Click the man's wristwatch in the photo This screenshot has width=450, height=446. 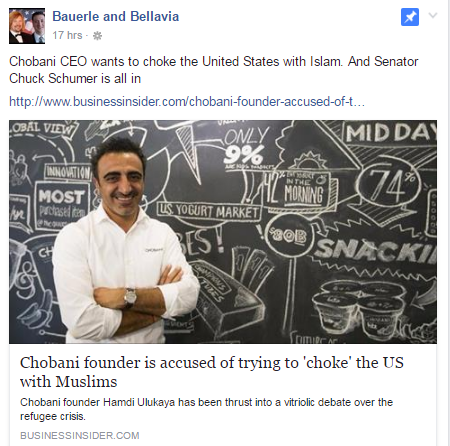coord(130,297)
